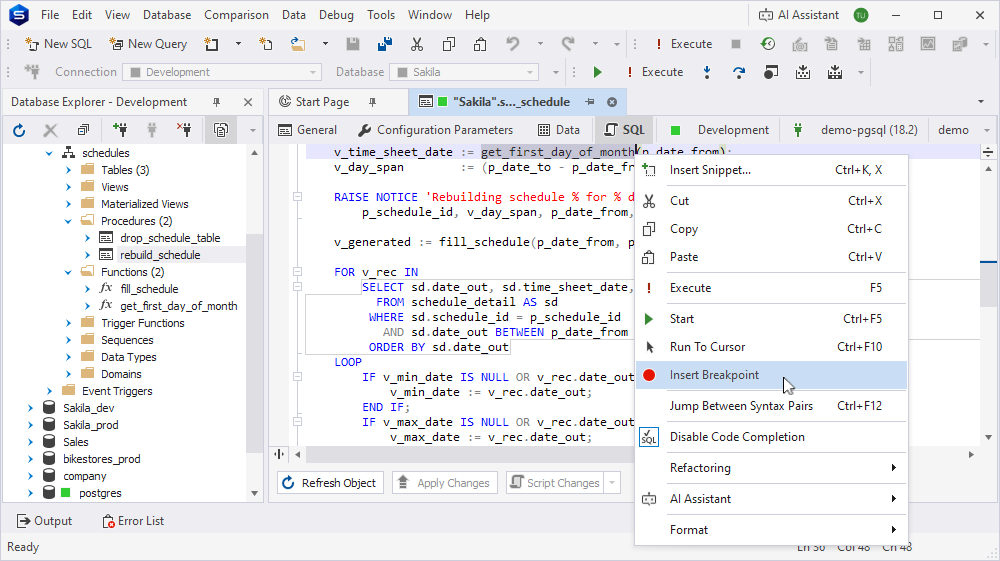1000x561 pixels.
Task: Open the Debug menu in menu bar
Action: (336, 15)
